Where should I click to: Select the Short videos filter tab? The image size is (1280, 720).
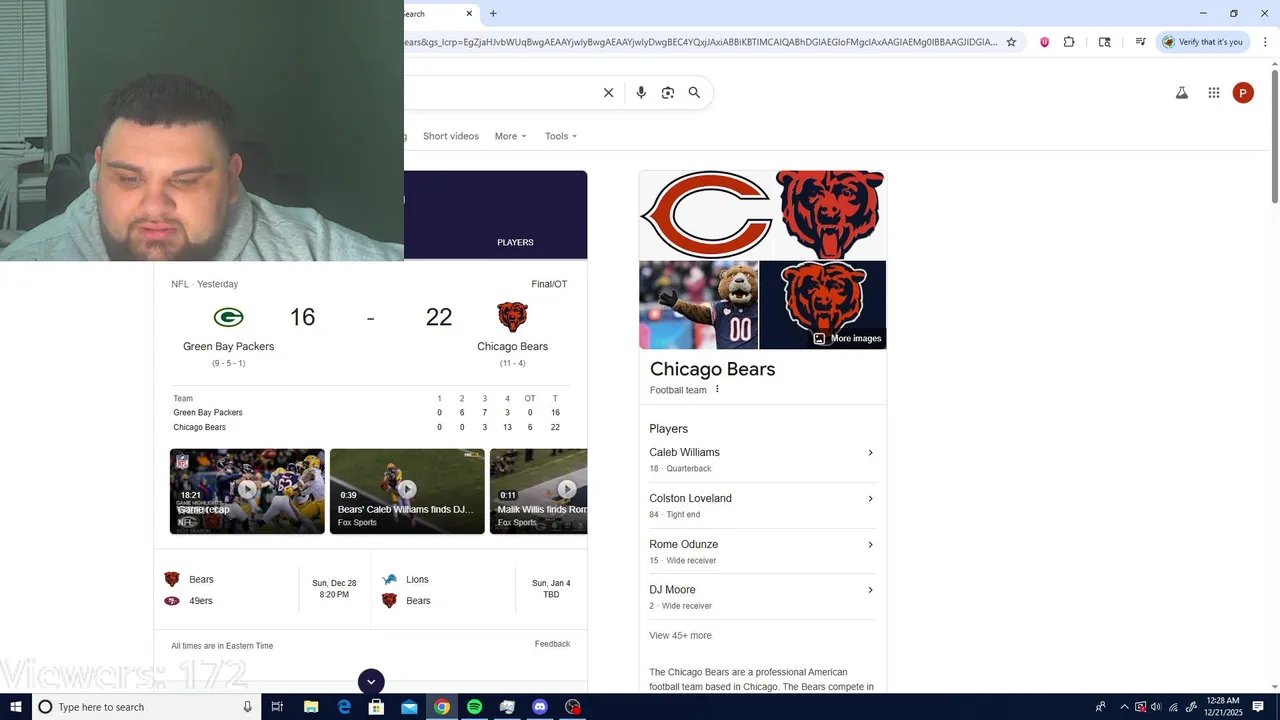451,136
